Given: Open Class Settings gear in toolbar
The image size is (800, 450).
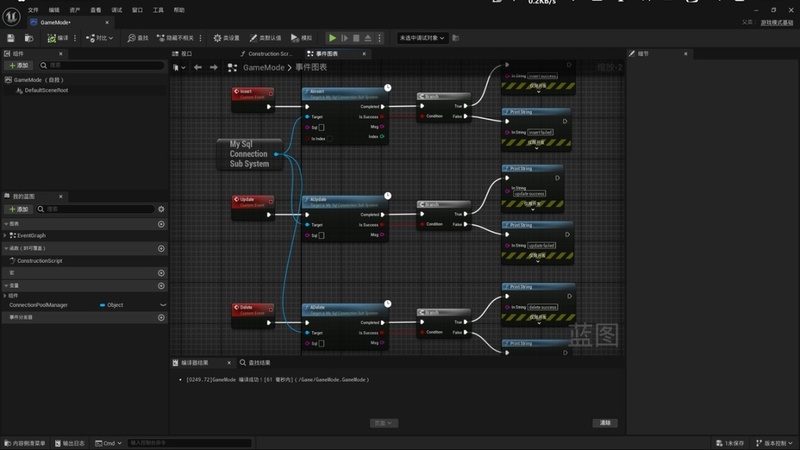Looking at the screenshot, I should [x=227, y=38].
